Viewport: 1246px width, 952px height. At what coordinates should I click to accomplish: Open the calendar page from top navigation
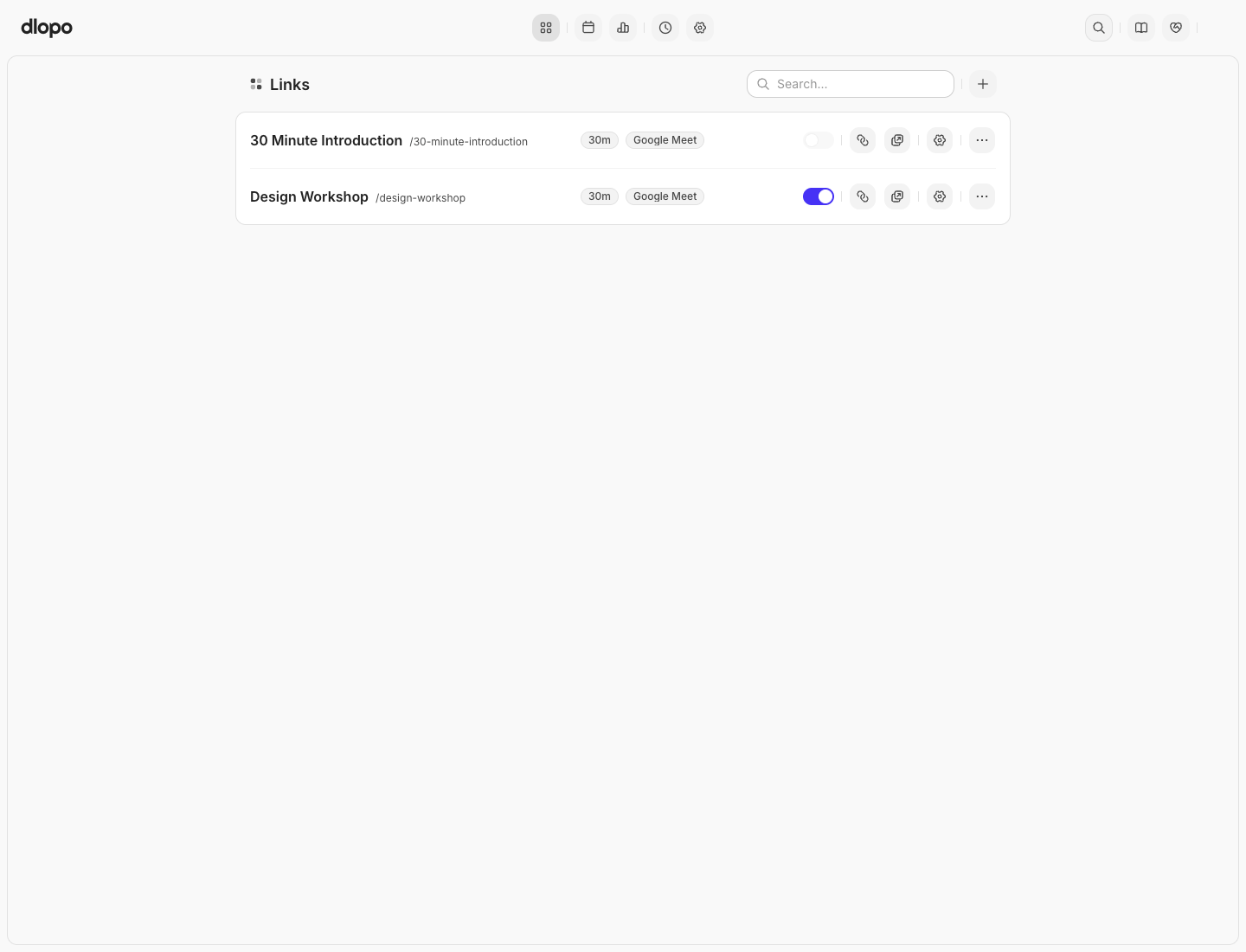click(588, 28)
